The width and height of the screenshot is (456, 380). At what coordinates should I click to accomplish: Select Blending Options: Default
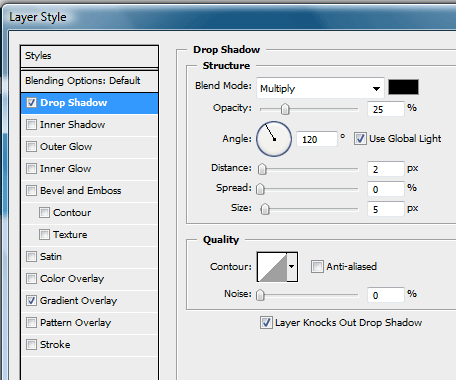tap(89, 81)
